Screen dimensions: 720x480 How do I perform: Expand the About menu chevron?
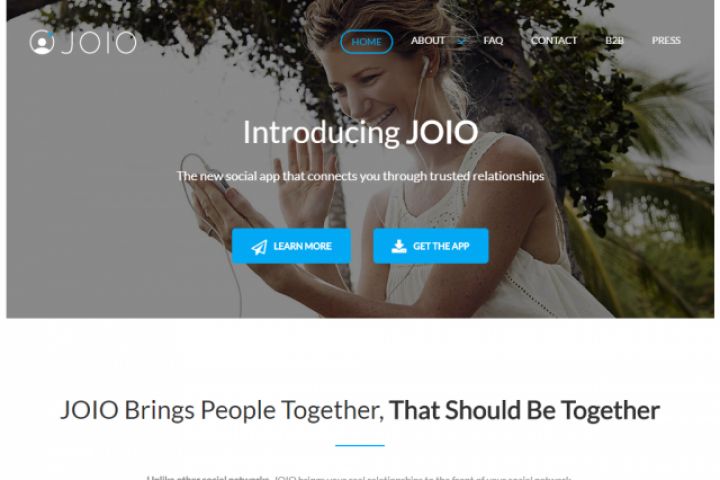coord(461,41)
